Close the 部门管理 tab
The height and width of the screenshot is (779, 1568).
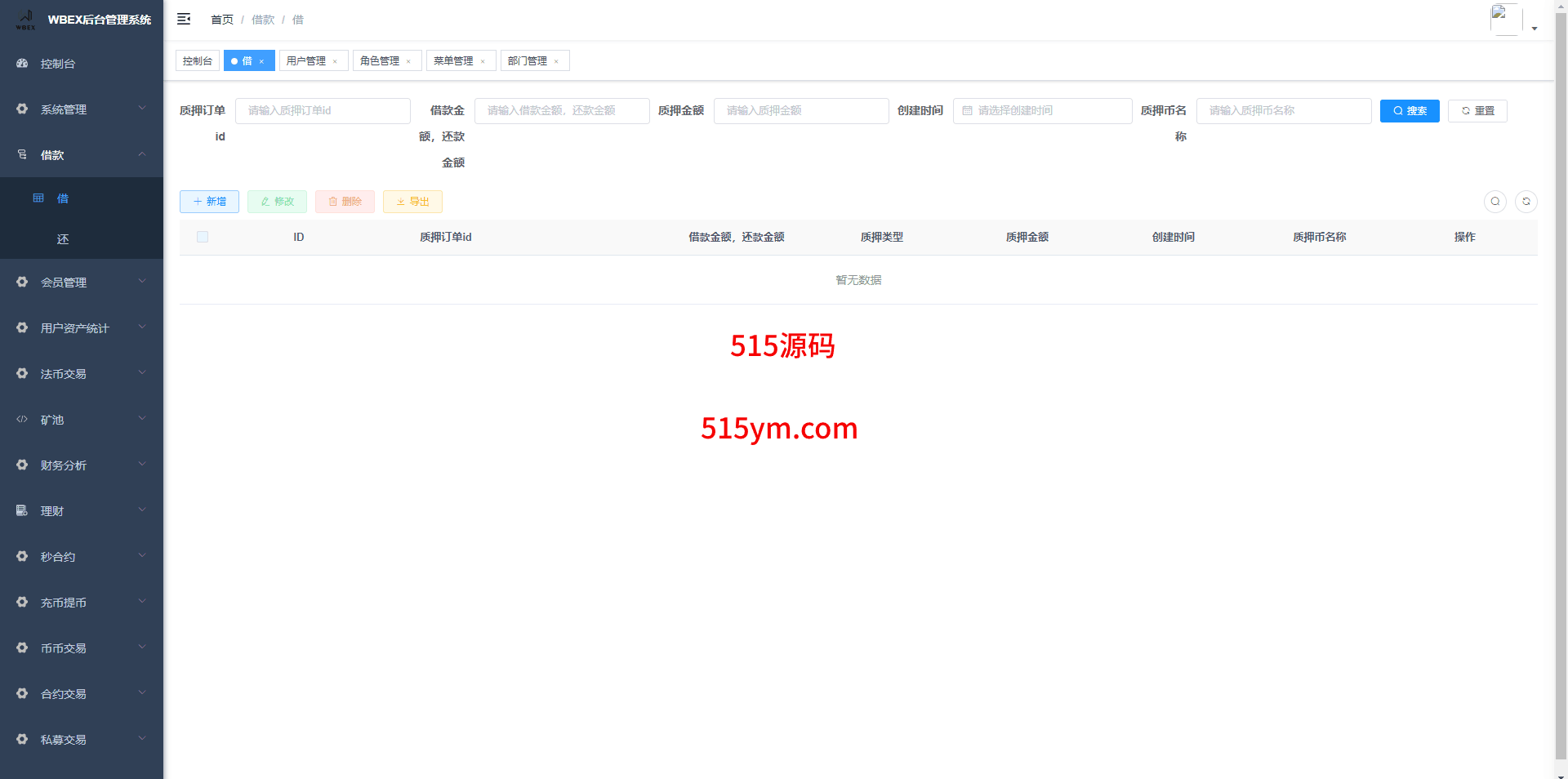(556, 61)
